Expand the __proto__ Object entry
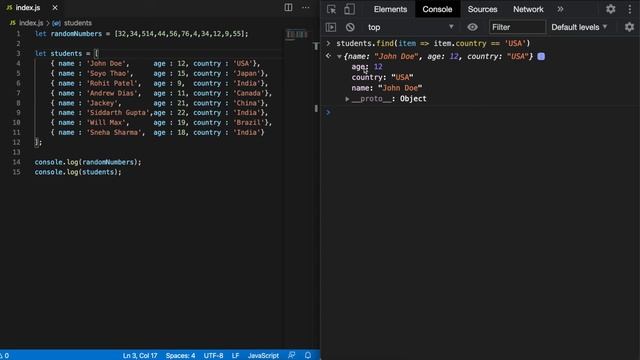This screenshot has height=360, width=640. 347,99
